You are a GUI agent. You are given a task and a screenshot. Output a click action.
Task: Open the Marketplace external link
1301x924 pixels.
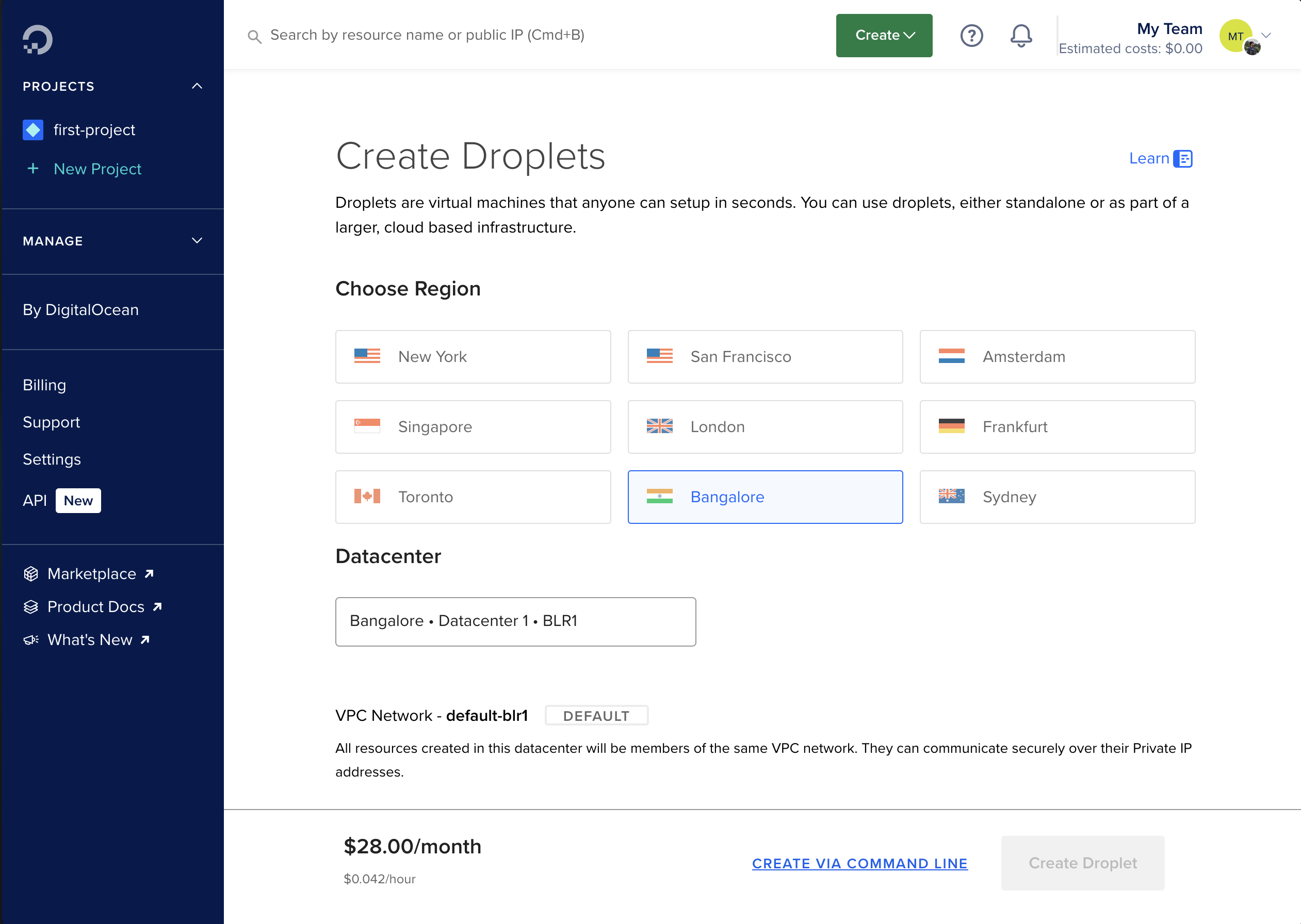(92, 573)
